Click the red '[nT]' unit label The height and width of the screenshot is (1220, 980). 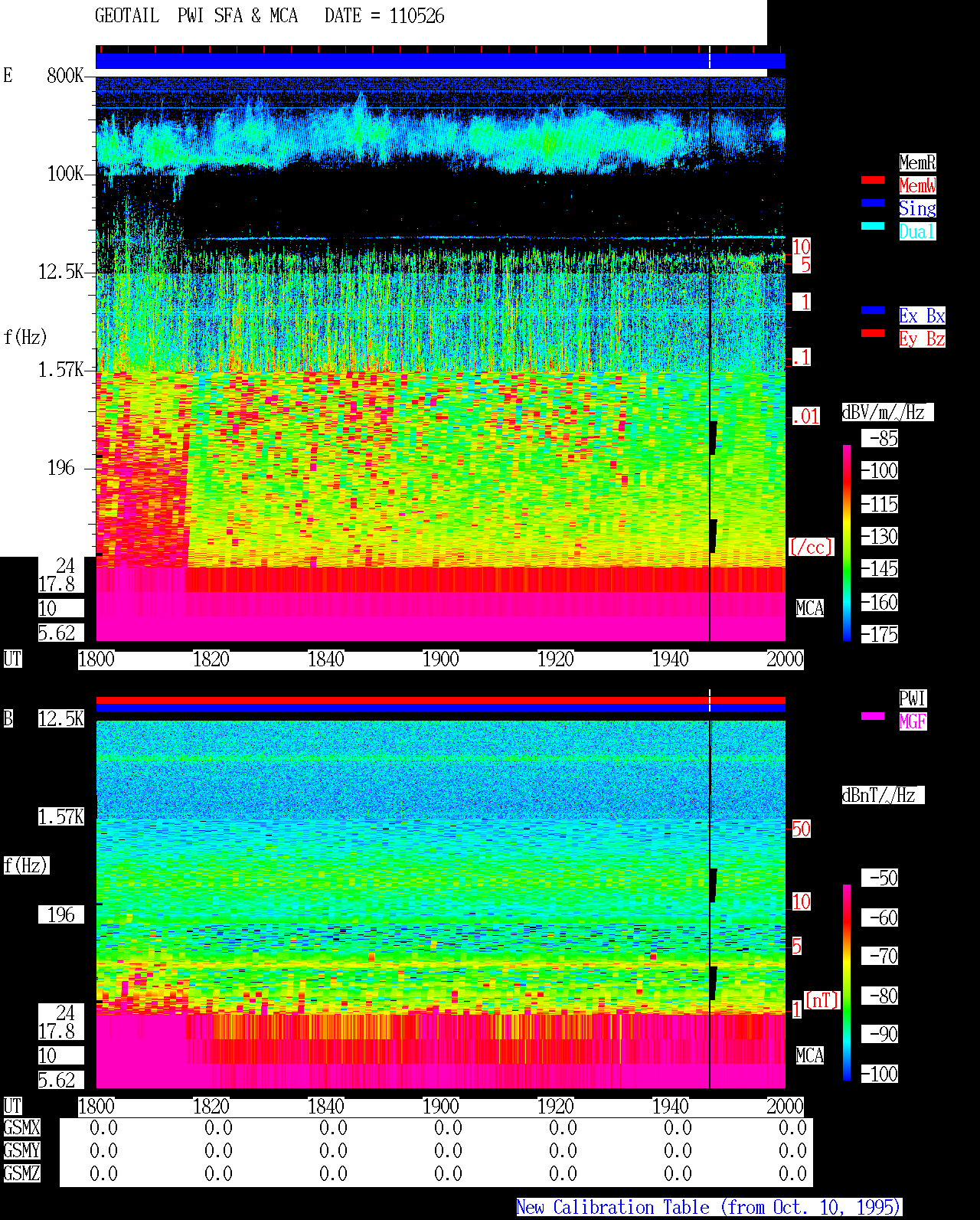click(822, 1000)
